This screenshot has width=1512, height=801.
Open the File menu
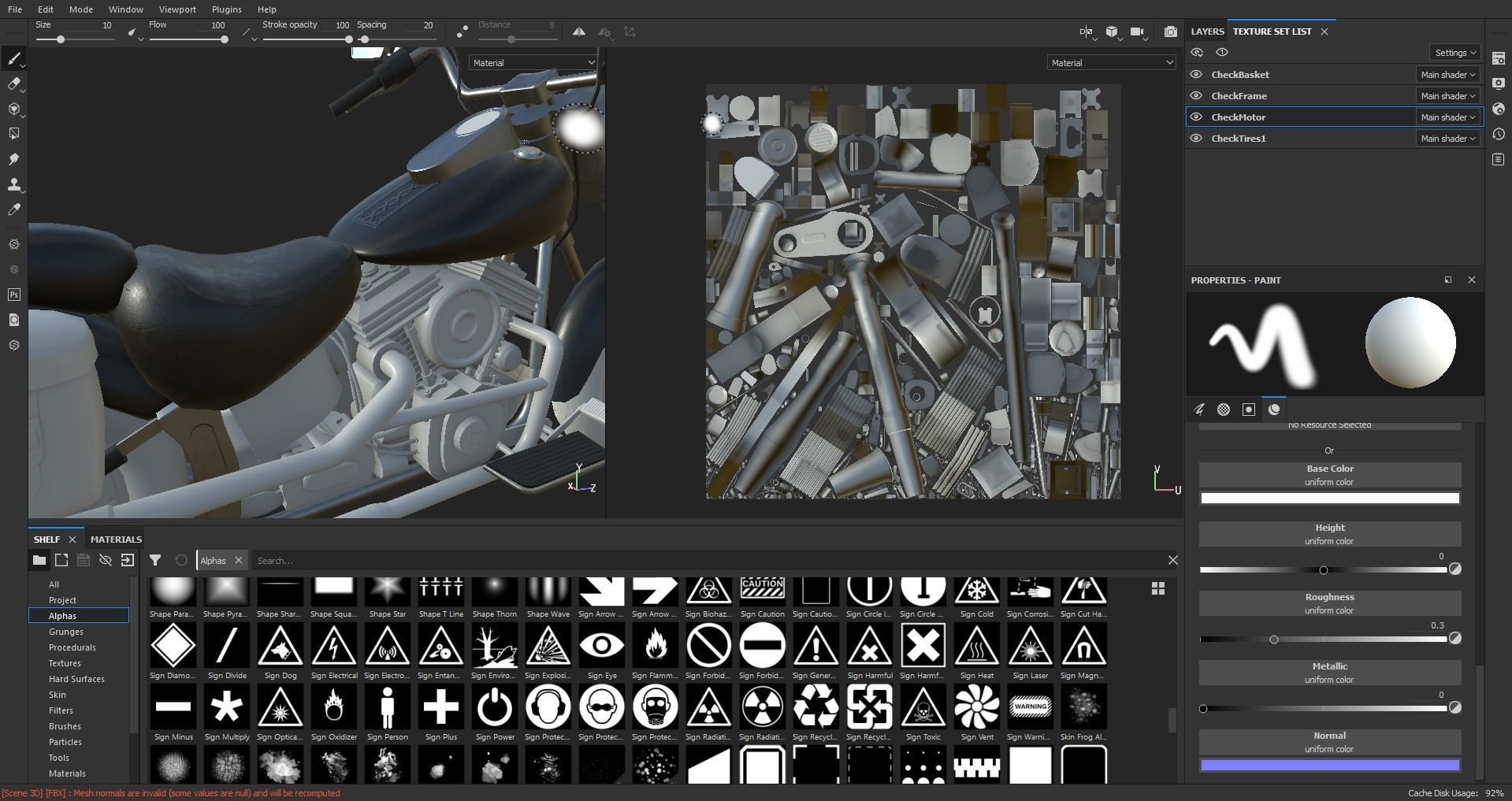[15, 9]
